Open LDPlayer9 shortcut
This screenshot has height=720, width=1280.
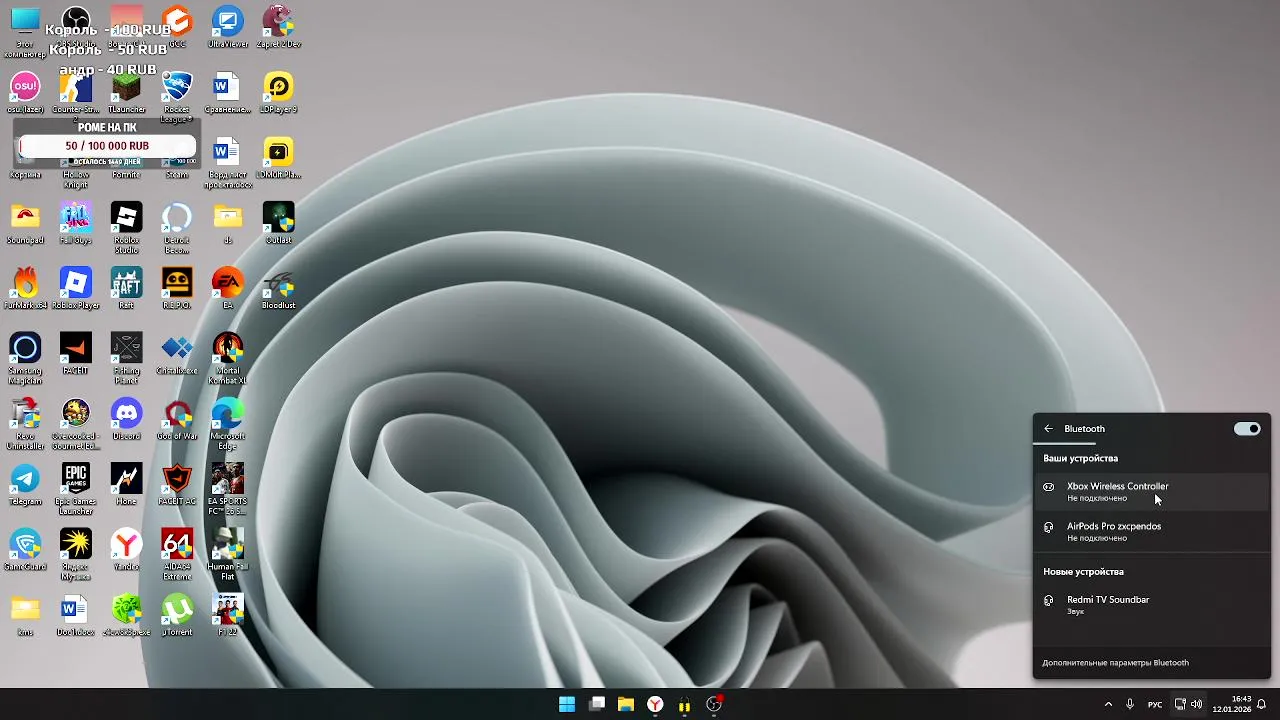pyautogui.click(x=278, y=92)
